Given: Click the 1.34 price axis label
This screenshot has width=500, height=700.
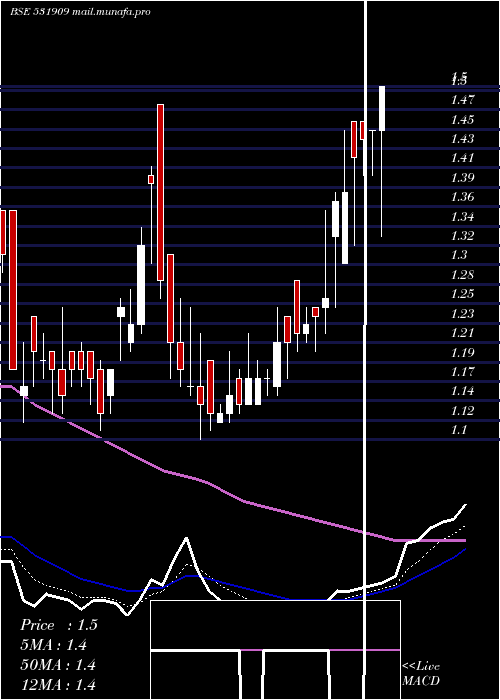Looking at the screenshot, I should [462, 217].
